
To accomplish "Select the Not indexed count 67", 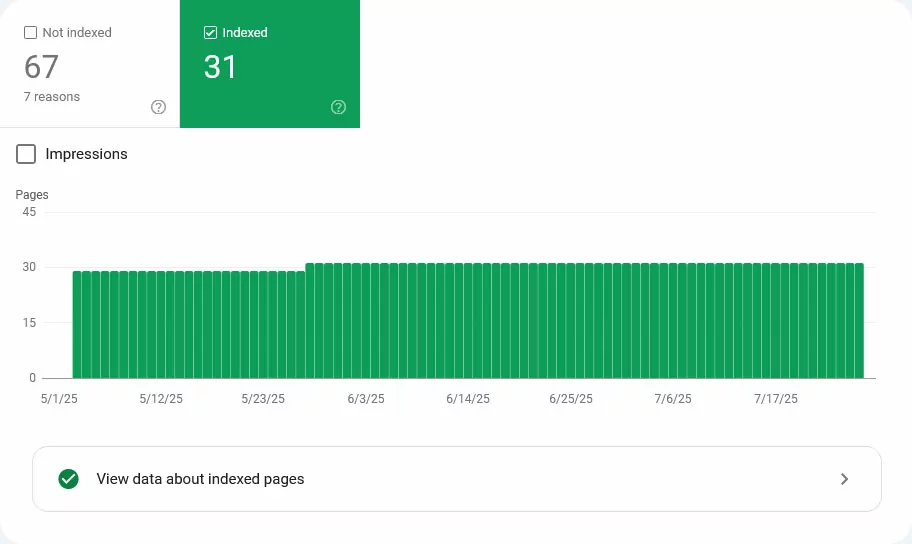I will (41, 67).
